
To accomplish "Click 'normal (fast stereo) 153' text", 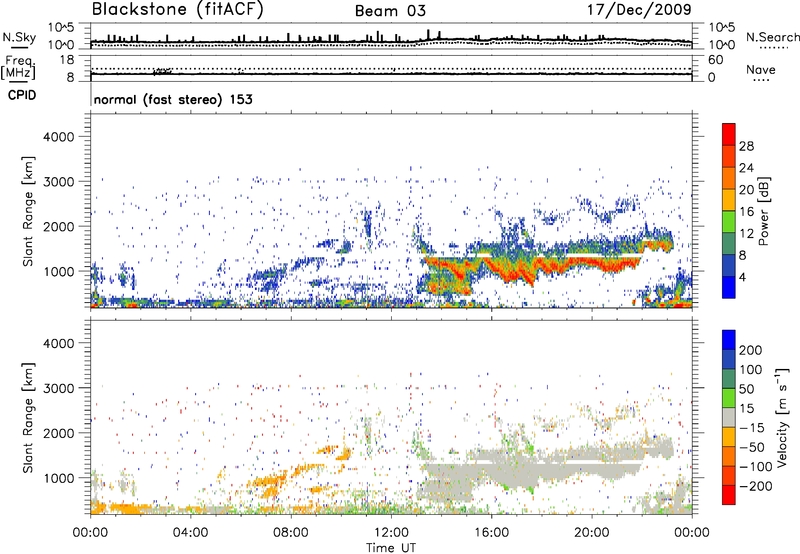I will [x=173, y=99].
